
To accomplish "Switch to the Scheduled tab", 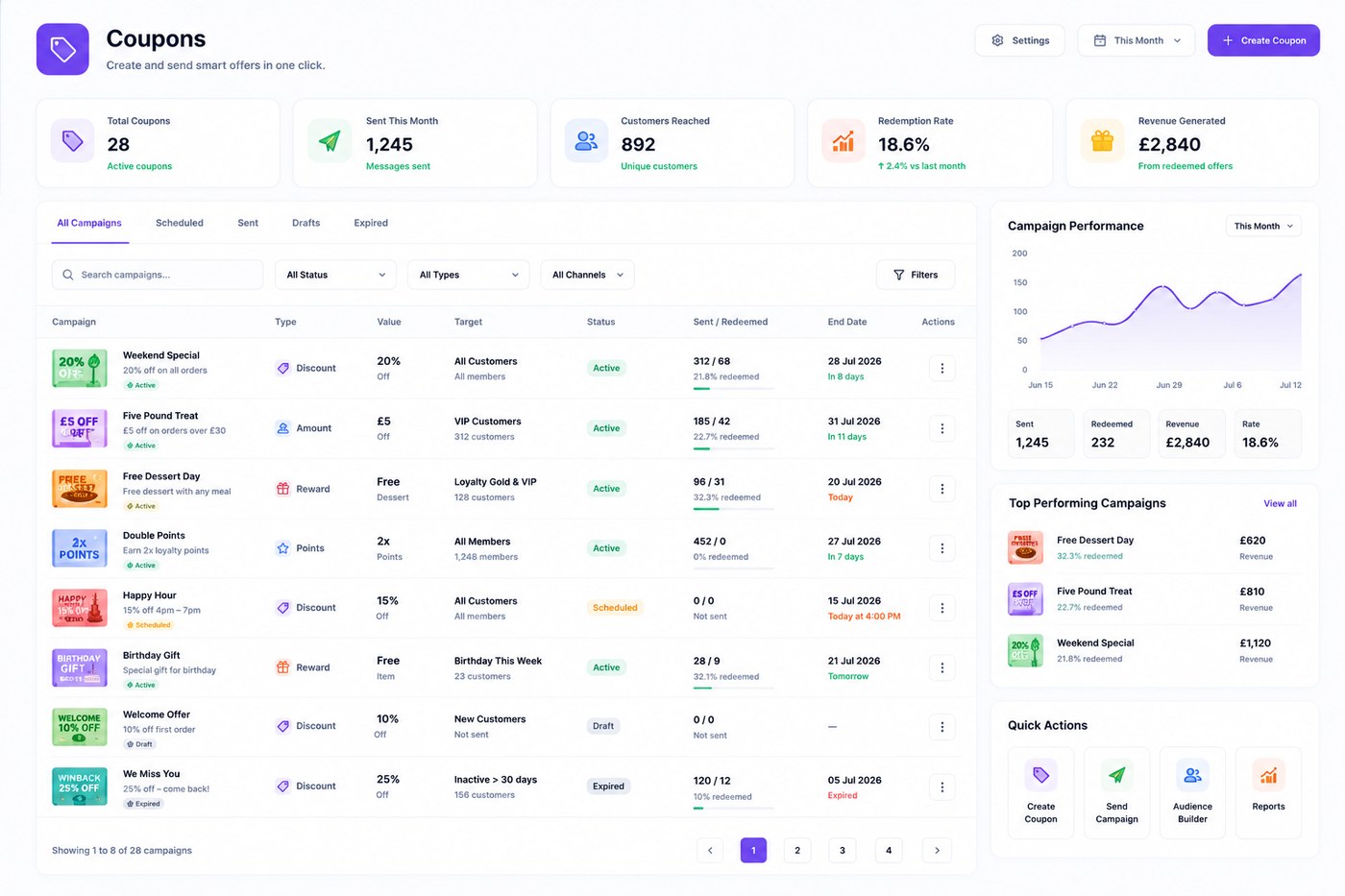I will click(180, 223).
